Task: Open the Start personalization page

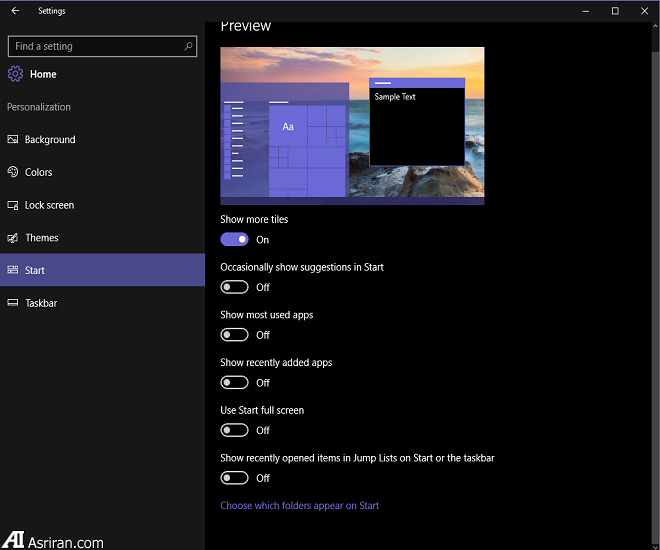Action: click(102, 270)
